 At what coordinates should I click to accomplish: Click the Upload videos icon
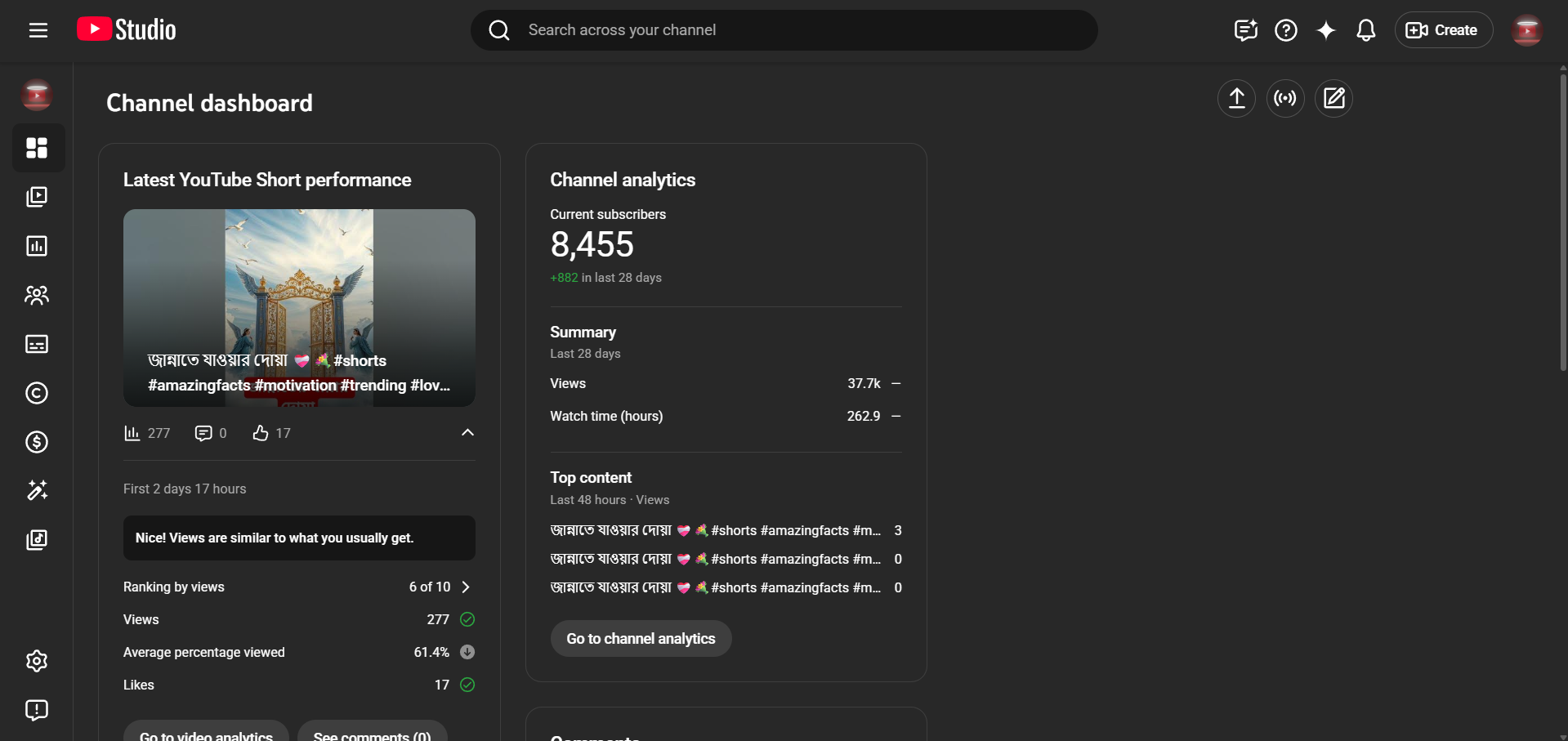1236,99
